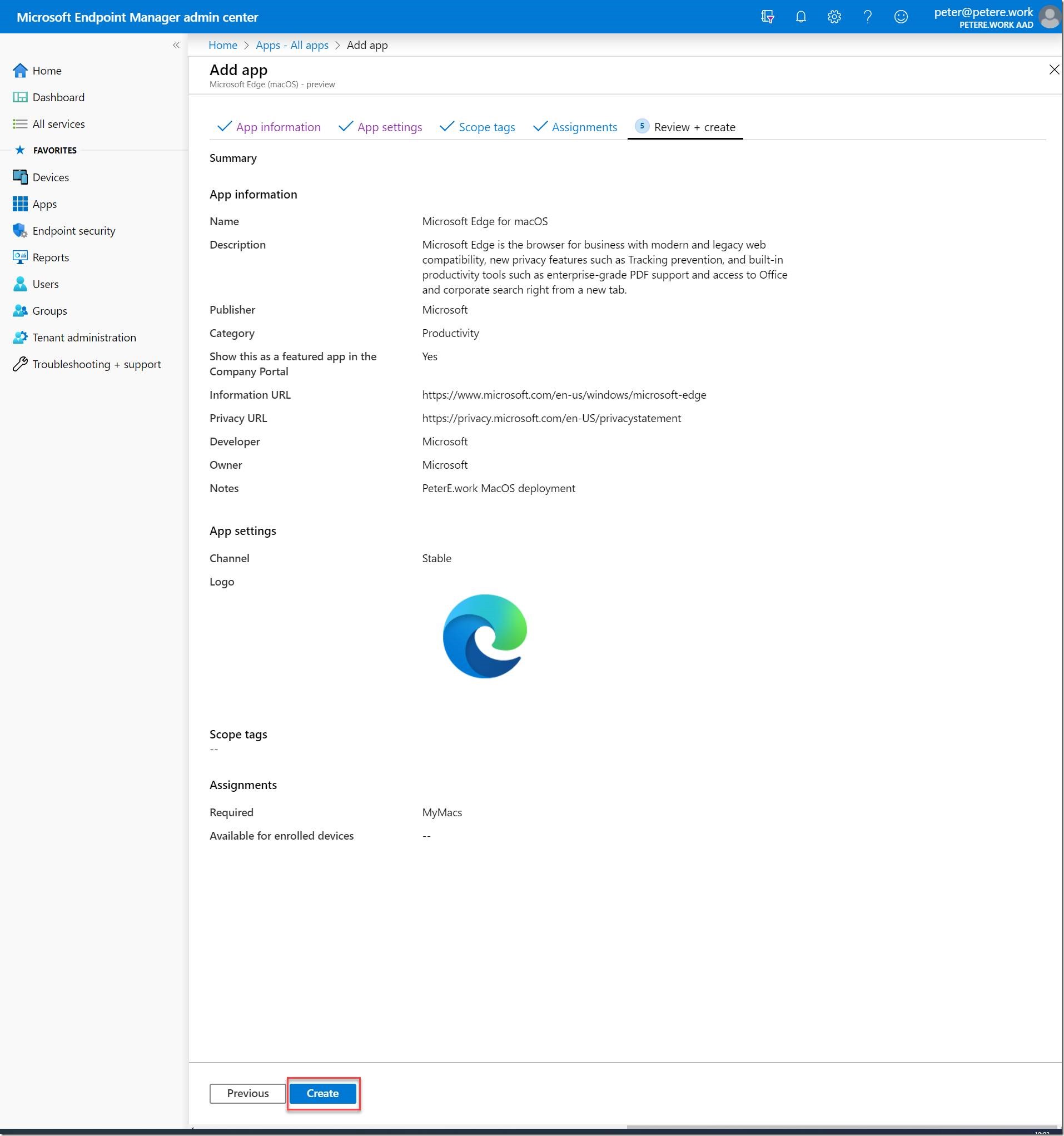The width and height of the screenshot is (1064, 1136).
Task: Open portal settings gear icon
Action: 834,17
